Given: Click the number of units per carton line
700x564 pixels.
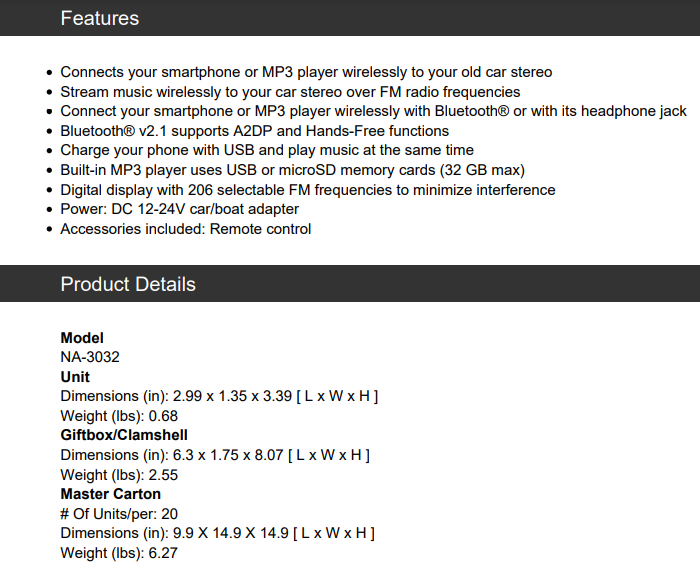Looking at the screenshot, I should [119, 514].
